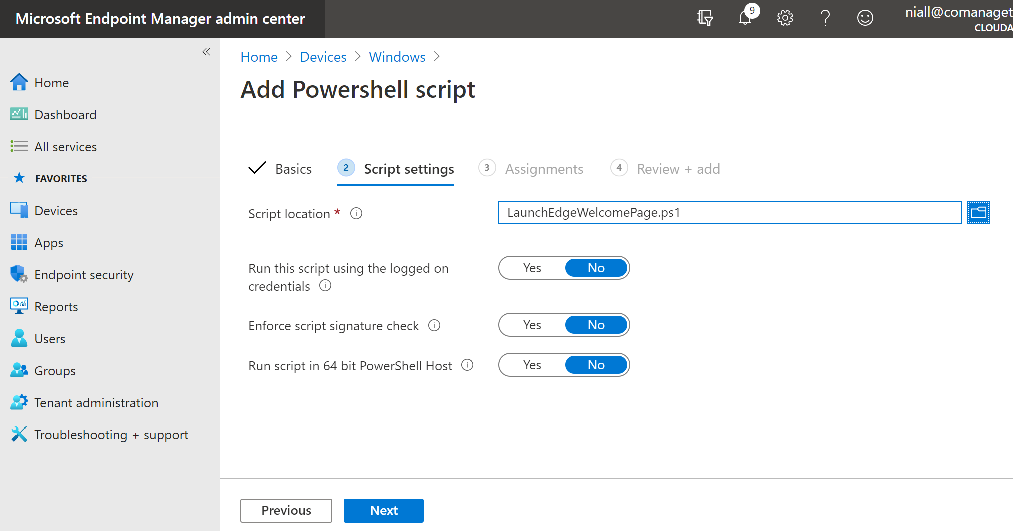
Task: Open All services in the sidebar
Action: [x=65, y=147]
